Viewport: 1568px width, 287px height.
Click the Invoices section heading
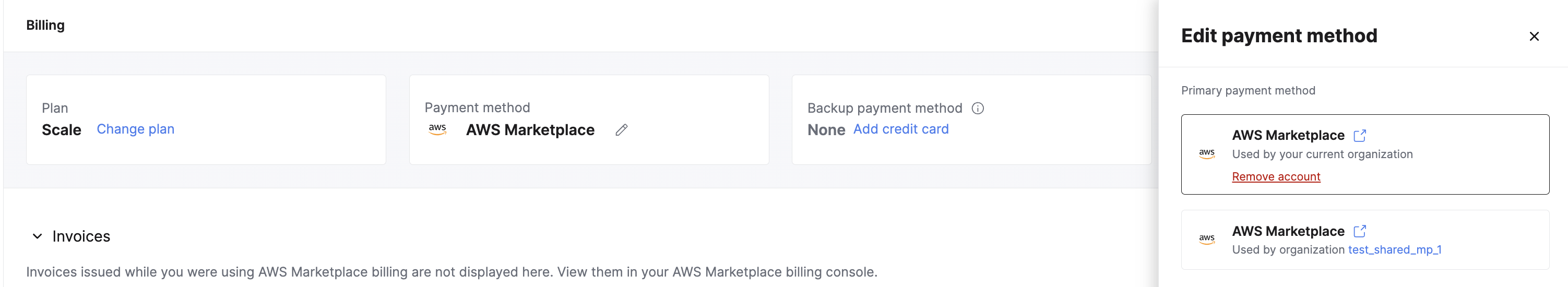81,236
